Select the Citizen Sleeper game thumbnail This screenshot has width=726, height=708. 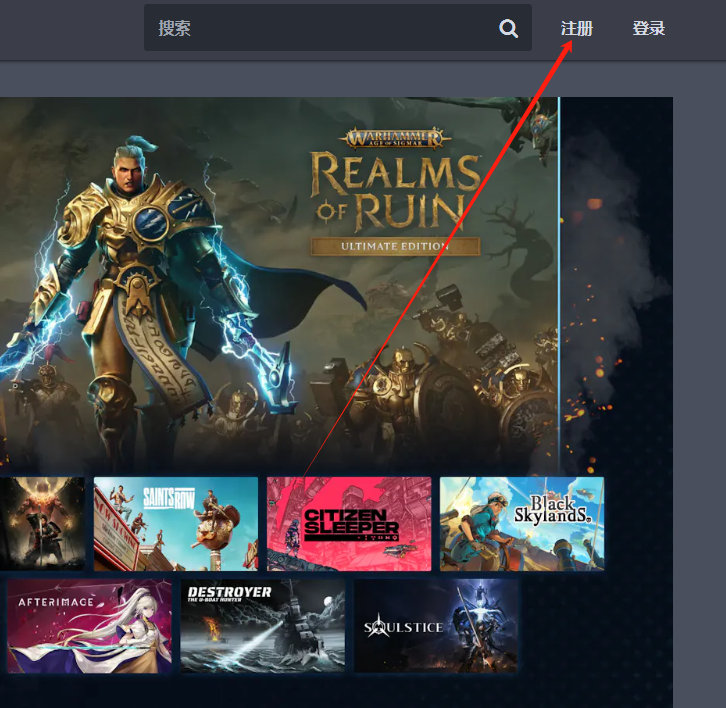(x=349, y=524)
